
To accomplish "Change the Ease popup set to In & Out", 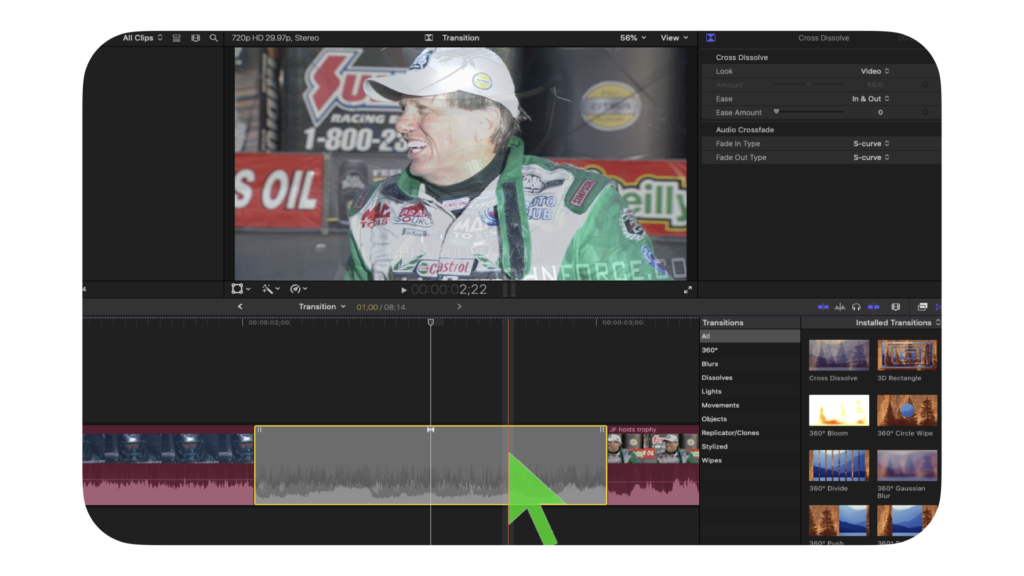I will [871, 99].
